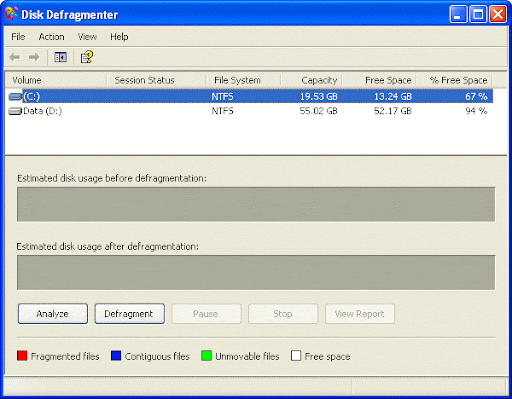Toggle the Show/Hide Console Tree icon
512x399 pixels.
click(60, 57)
